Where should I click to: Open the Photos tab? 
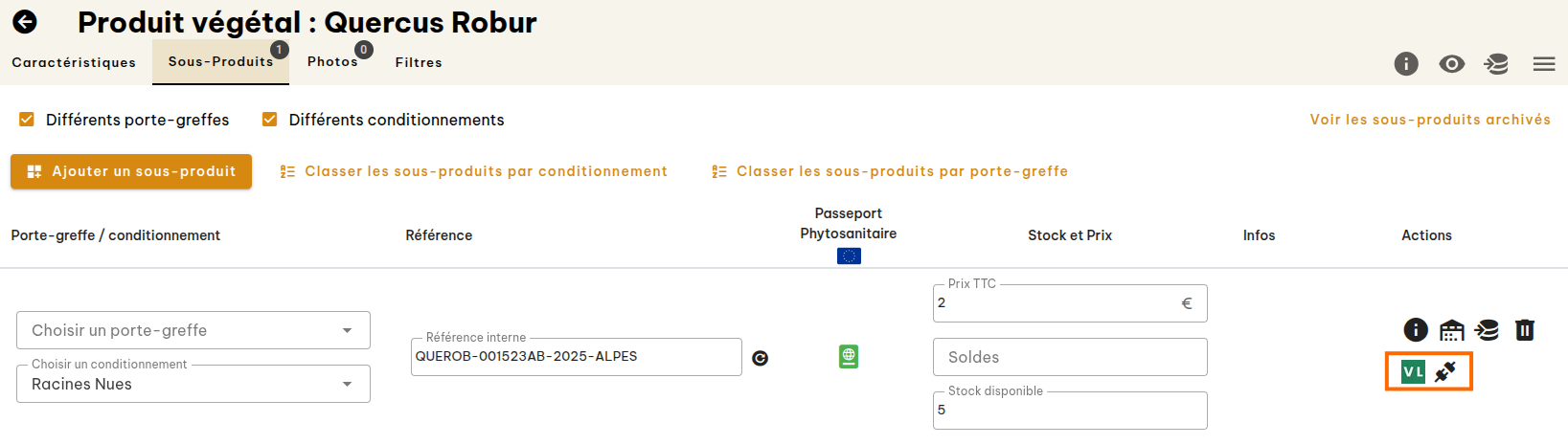pos(332,62)
